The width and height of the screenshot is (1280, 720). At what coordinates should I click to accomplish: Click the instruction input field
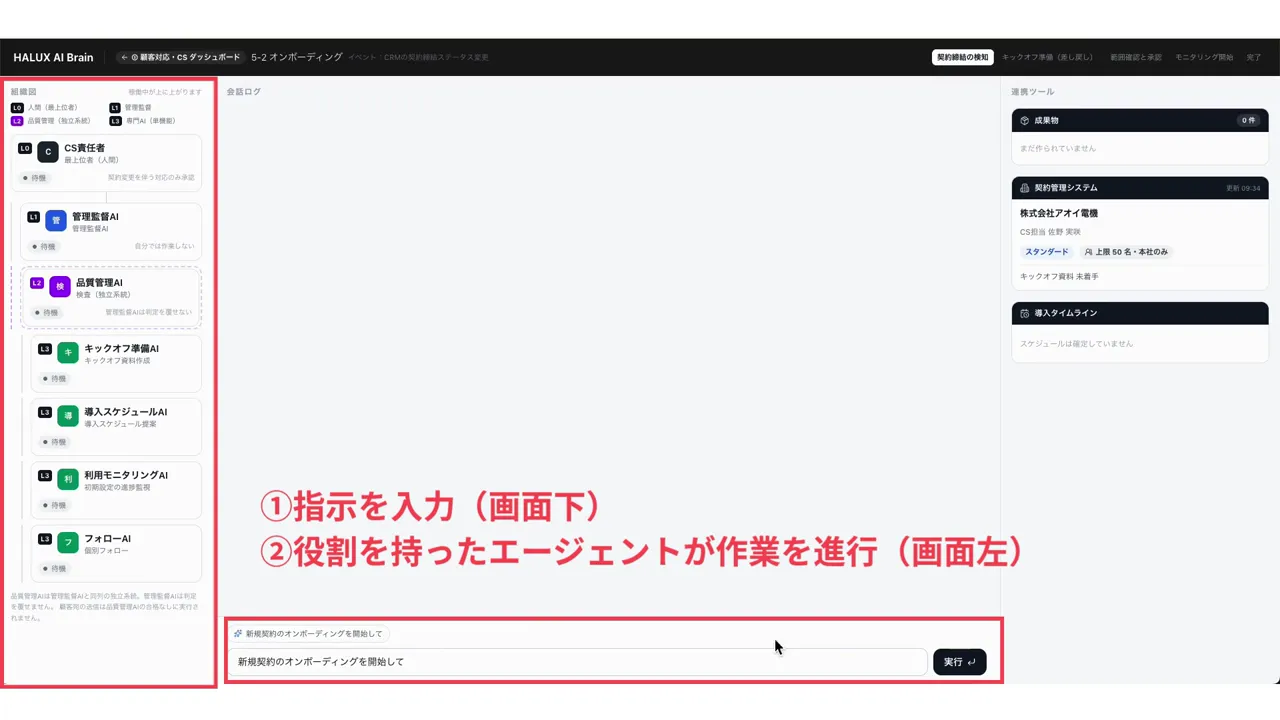[577, 662]
